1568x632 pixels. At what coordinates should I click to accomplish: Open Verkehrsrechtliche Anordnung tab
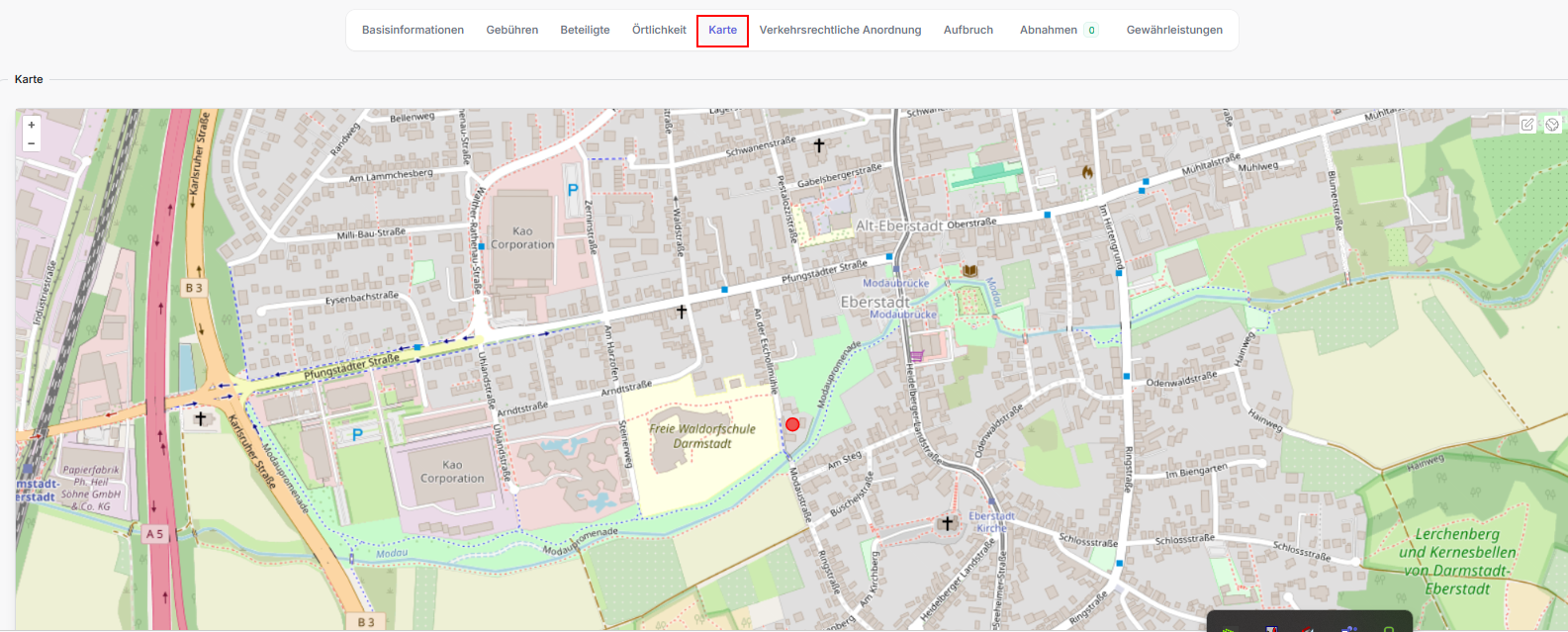(840, 30)
